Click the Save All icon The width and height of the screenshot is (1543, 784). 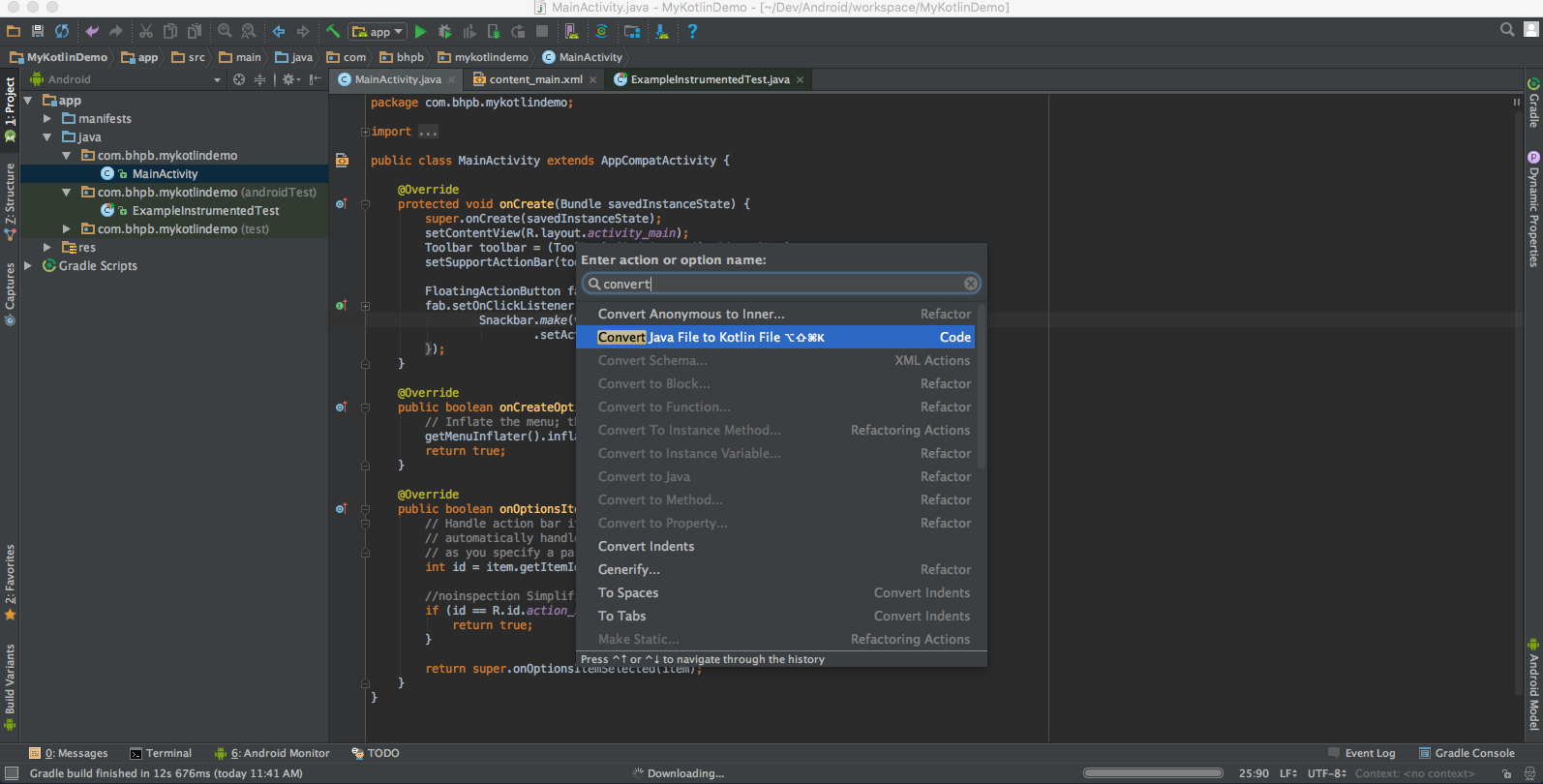tap(37, 31)
